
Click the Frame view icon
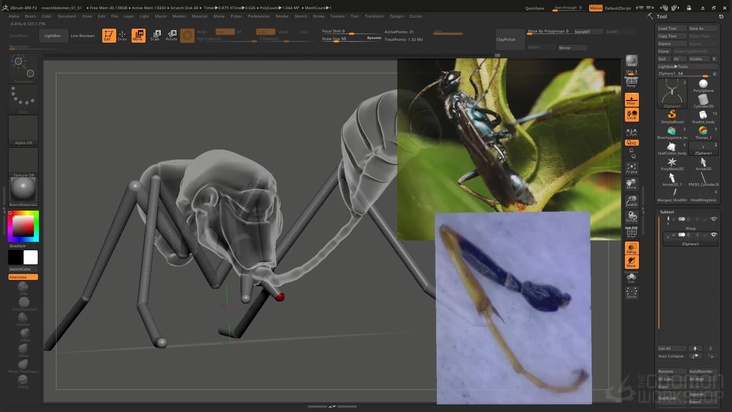(x=632, y=168)
